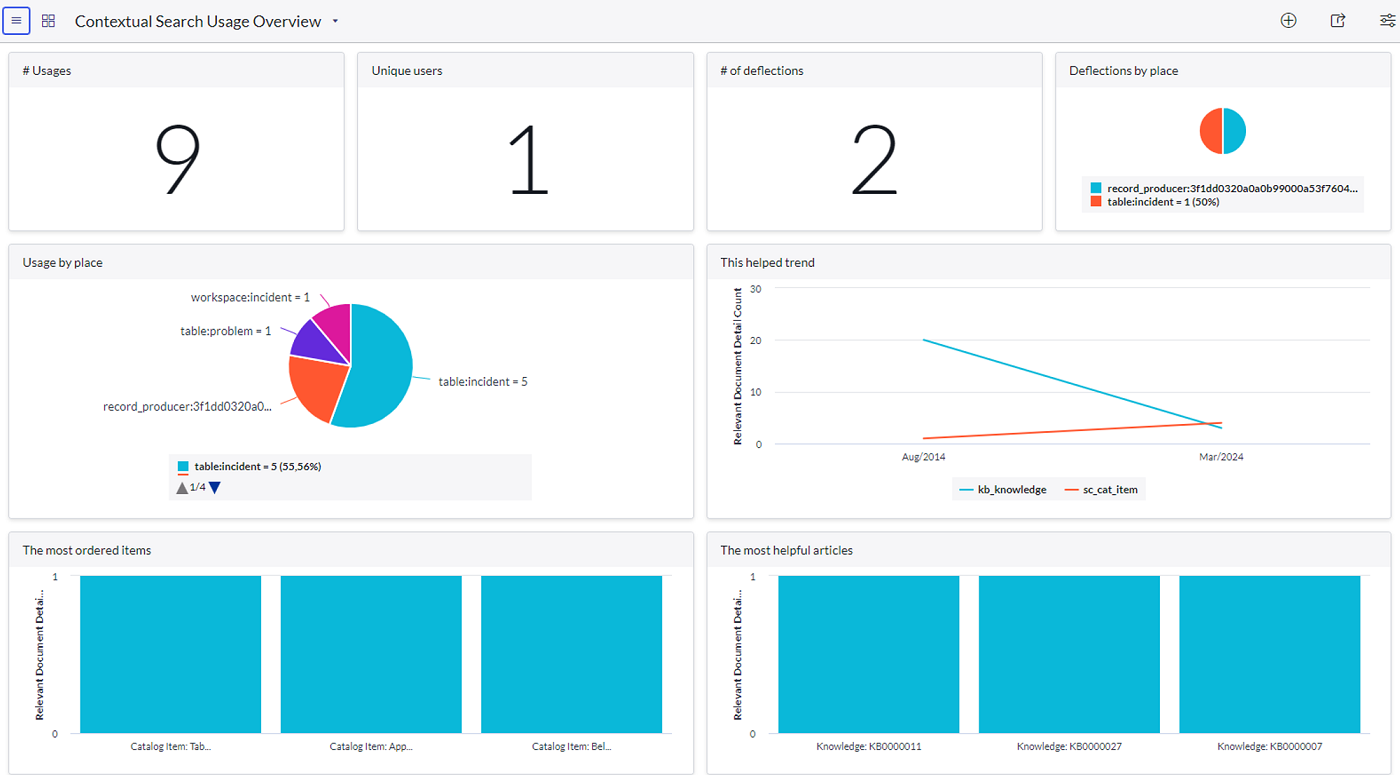This screenshot has height=775, width=1400.
Task: Toggle the table:incident = 5 (55,56%) legend item
Action: [x=249, y=467]
